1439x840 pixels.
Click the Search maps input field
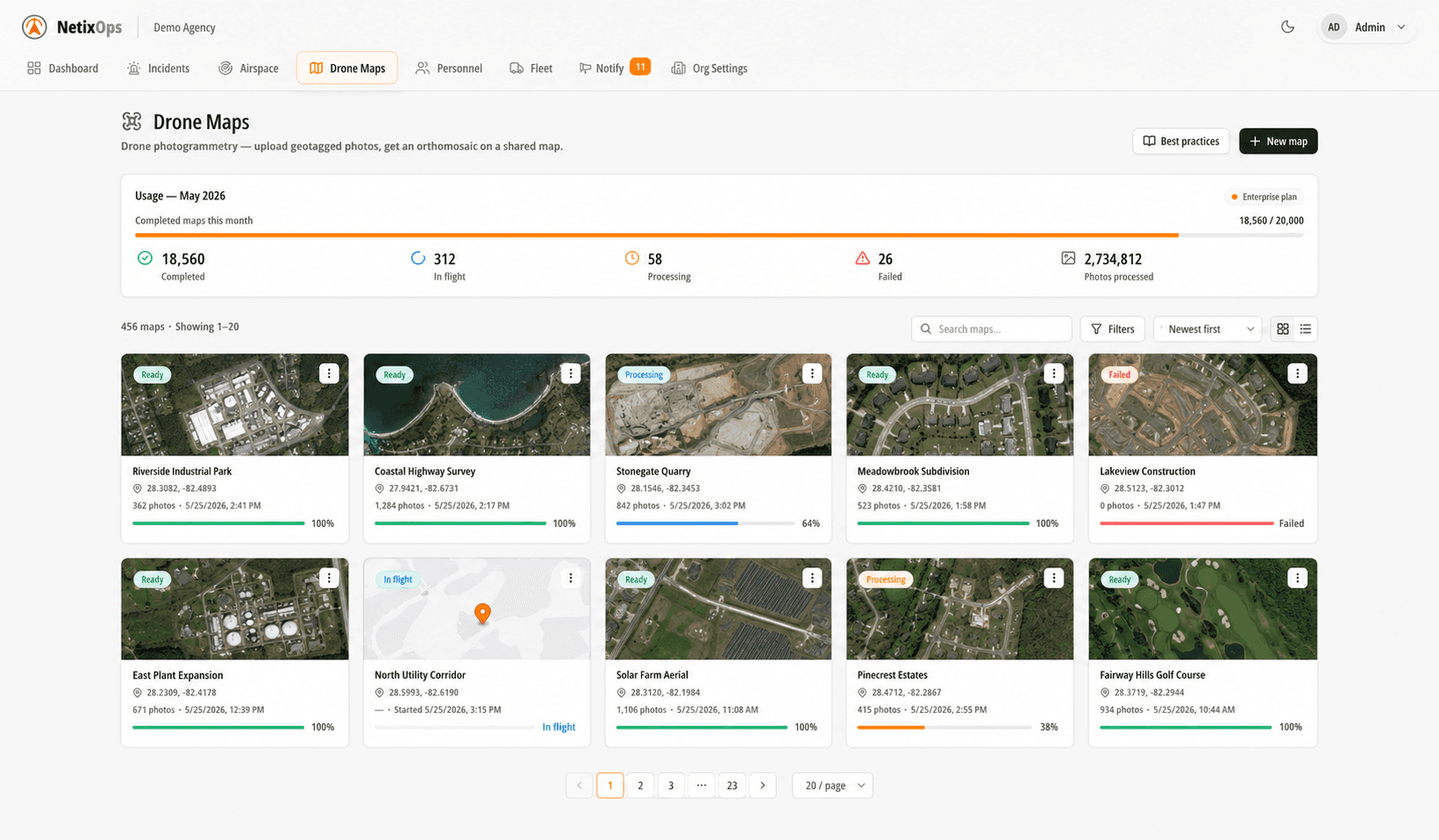(x=992, y=329)
